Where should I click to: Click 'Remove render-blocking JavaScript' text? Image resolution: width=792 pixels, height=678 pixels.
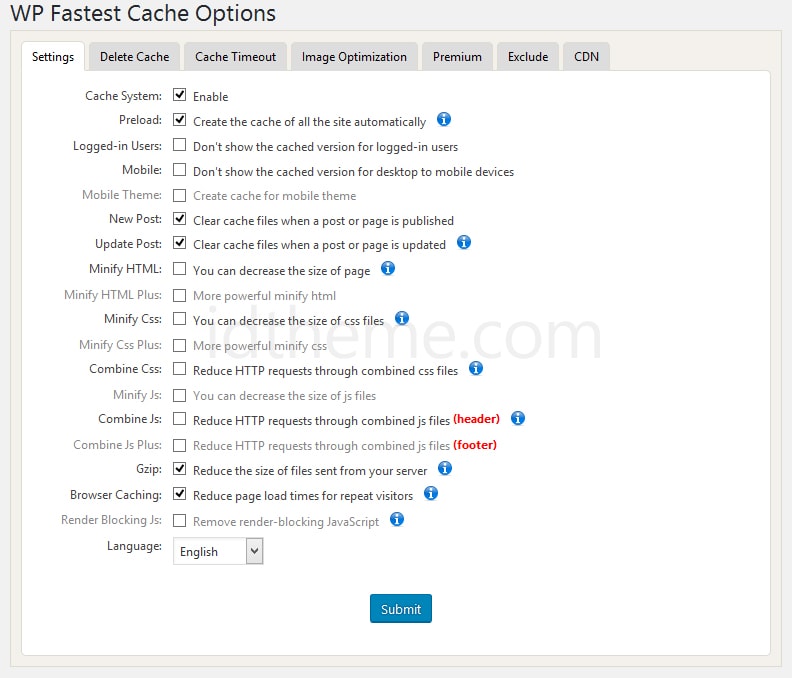tap(286, 521)
